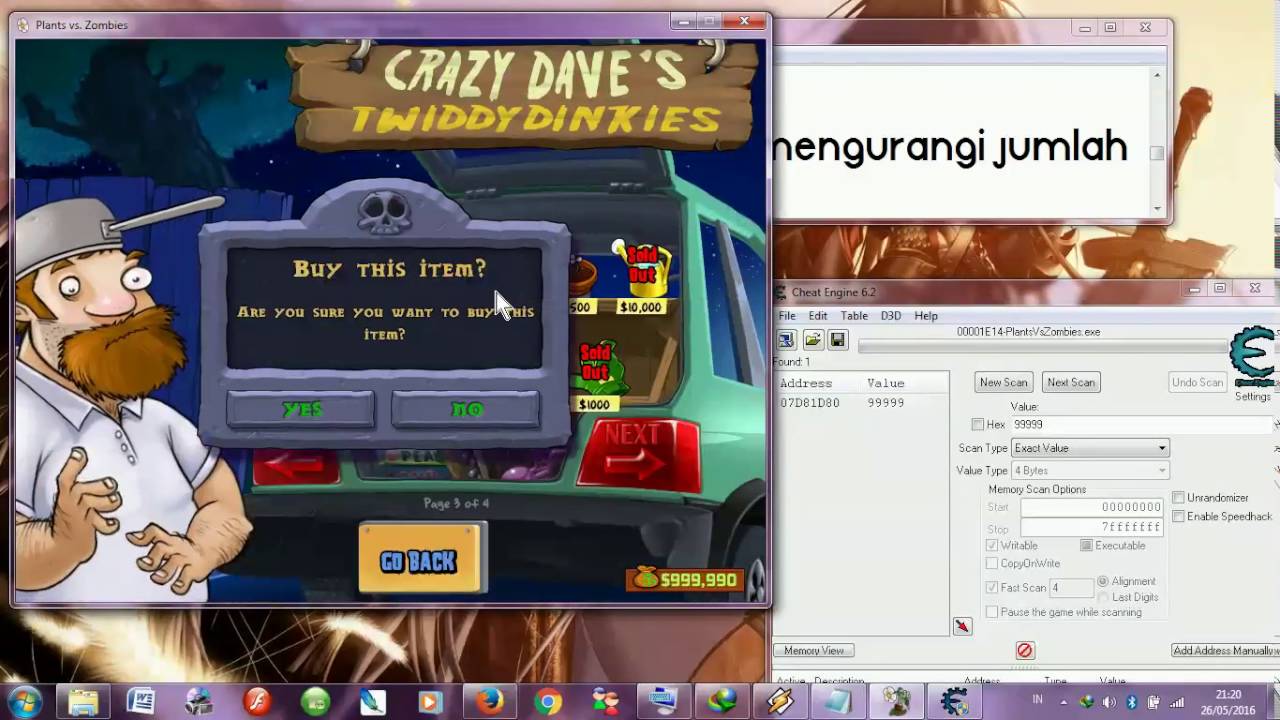Open Microsoft Word taskbar icon
The width and height of the screenshot is (1280, 720).
tap(141, 701)
